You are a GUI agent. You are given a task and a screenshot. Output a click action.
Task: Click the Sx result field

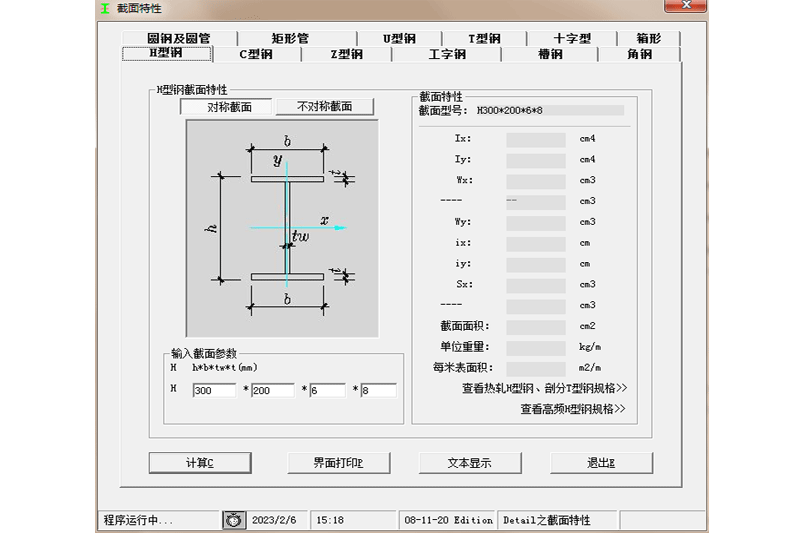[536, 286]
